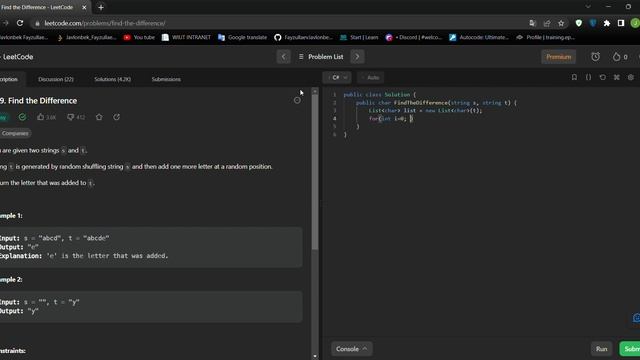Open the Discord bookmark
Screen dimensions: 640x360
[414, 37]
